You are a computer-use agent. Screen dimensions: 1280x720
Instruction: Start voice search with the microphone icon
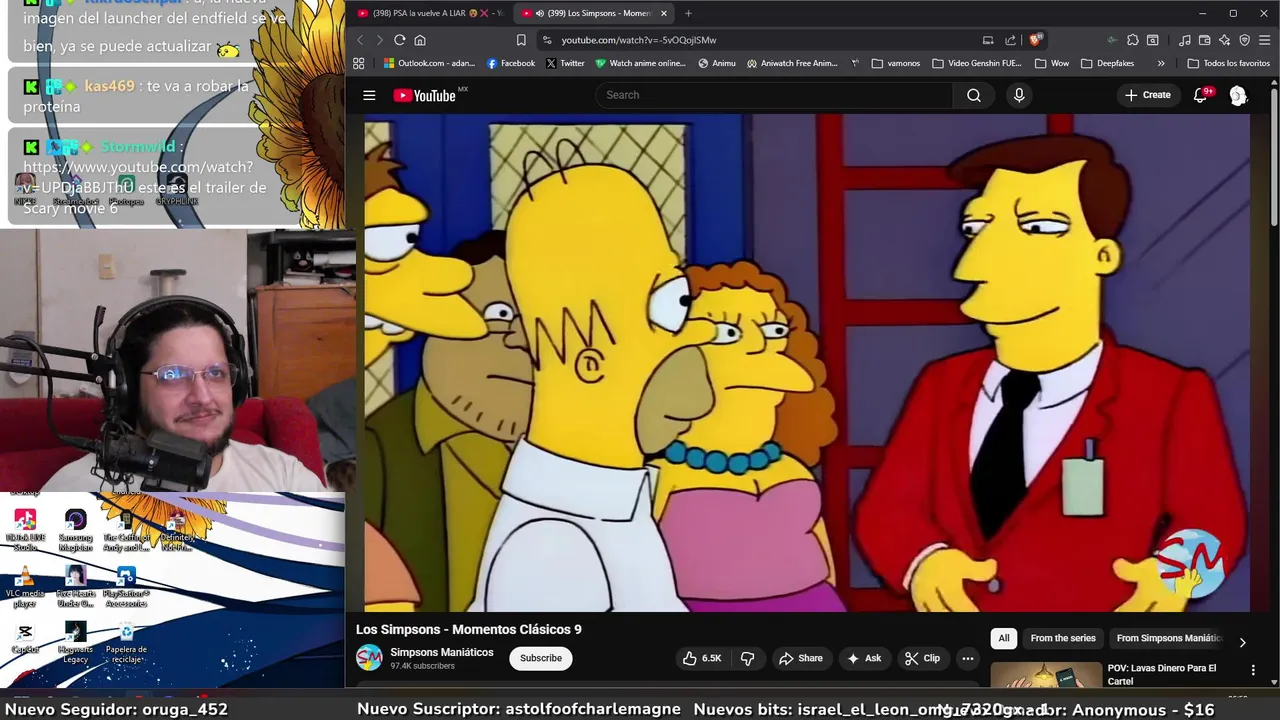[1019, 95]
